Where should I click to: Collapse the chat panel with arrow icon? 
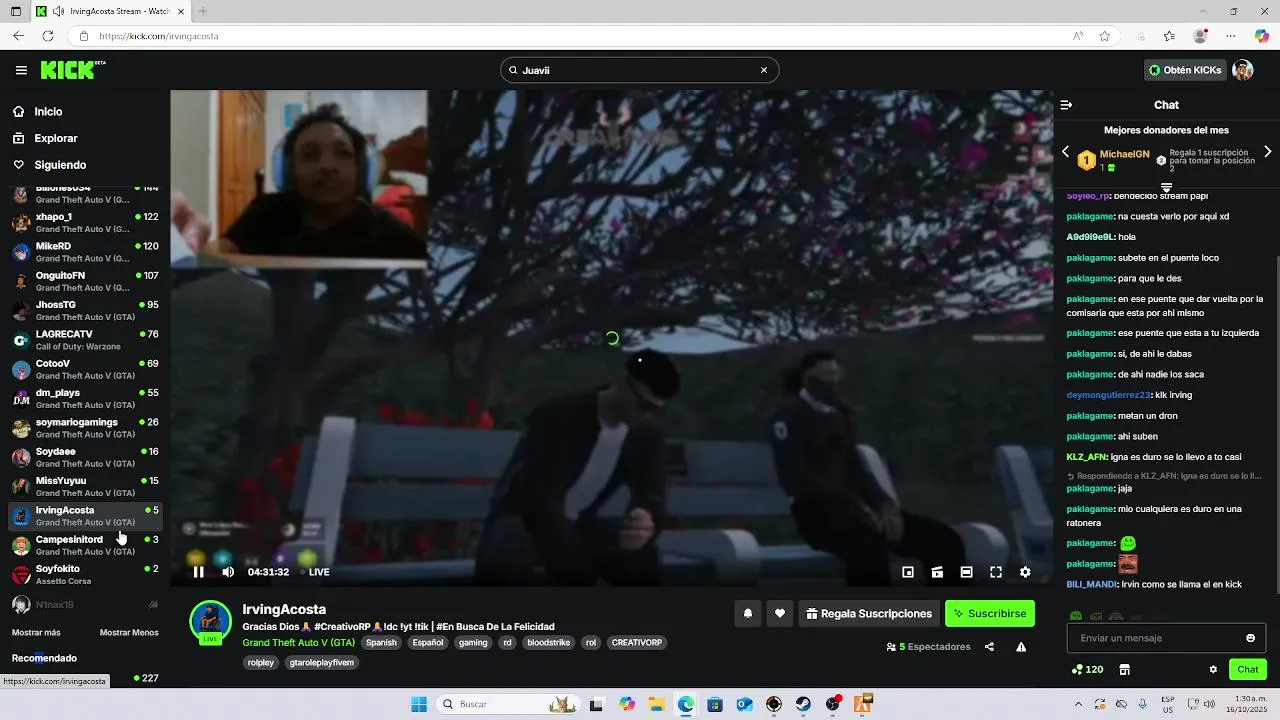(1066, 105)
